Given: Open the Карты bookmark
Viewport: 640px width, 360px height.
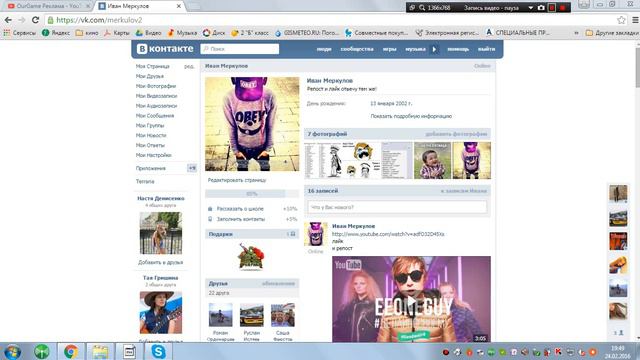Looking at the screenshot, I should pyautogui.click(x=117, y=33).
